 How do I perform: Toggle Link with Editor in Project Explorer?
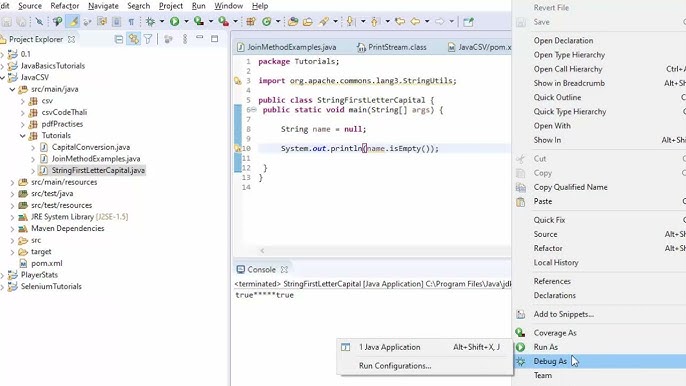pyautogui.click(x=133, y=39)
